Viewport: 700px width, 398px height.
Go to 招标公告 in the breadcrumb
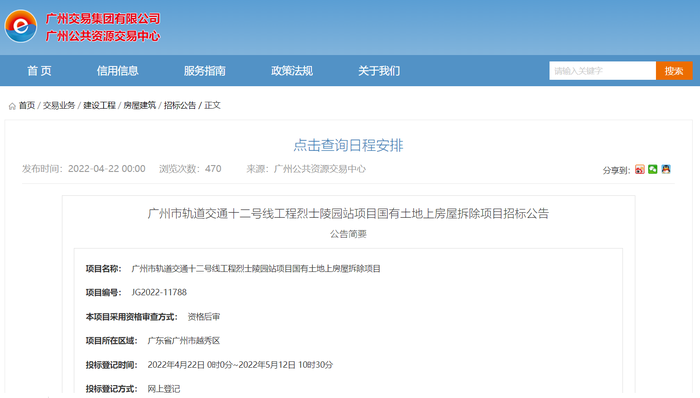tap(179, 105)
